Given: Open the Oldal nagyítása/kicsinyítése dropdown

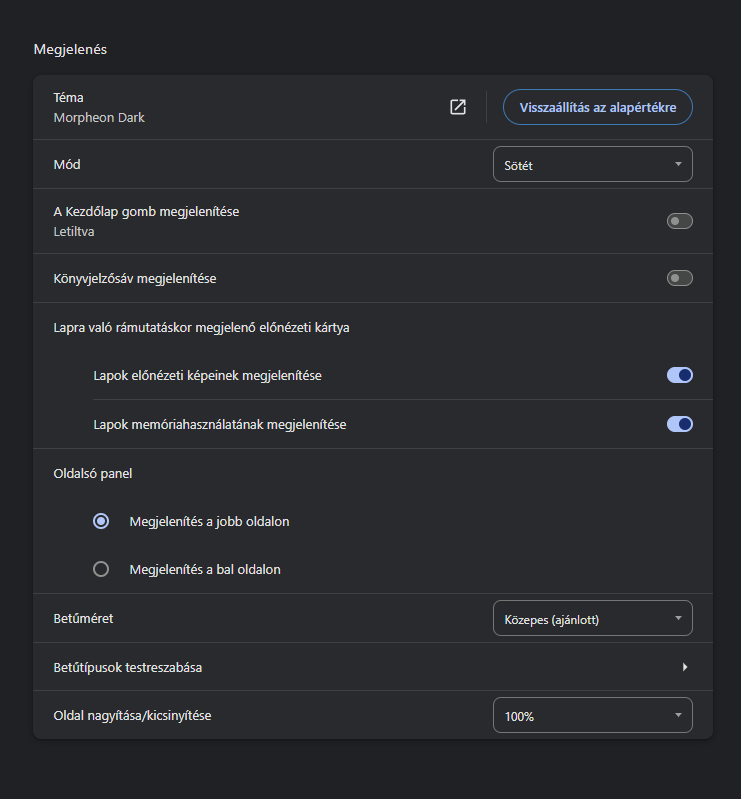Looking at the screenshot, I should pyautogui.click(x=593, y=715).
